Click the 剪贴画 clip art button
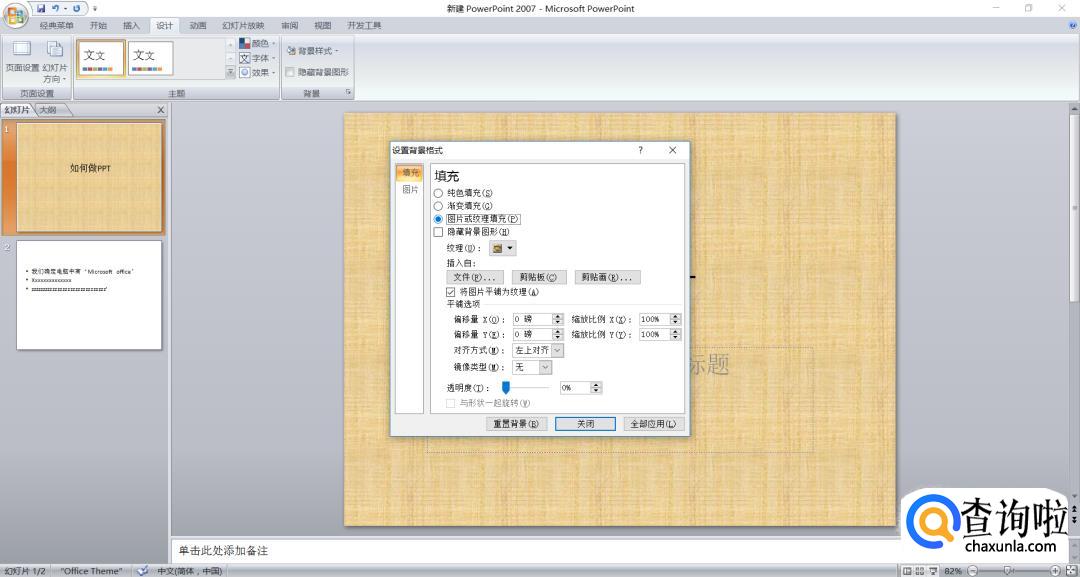This screenshot has height=577, width=1080. point(608,277)
